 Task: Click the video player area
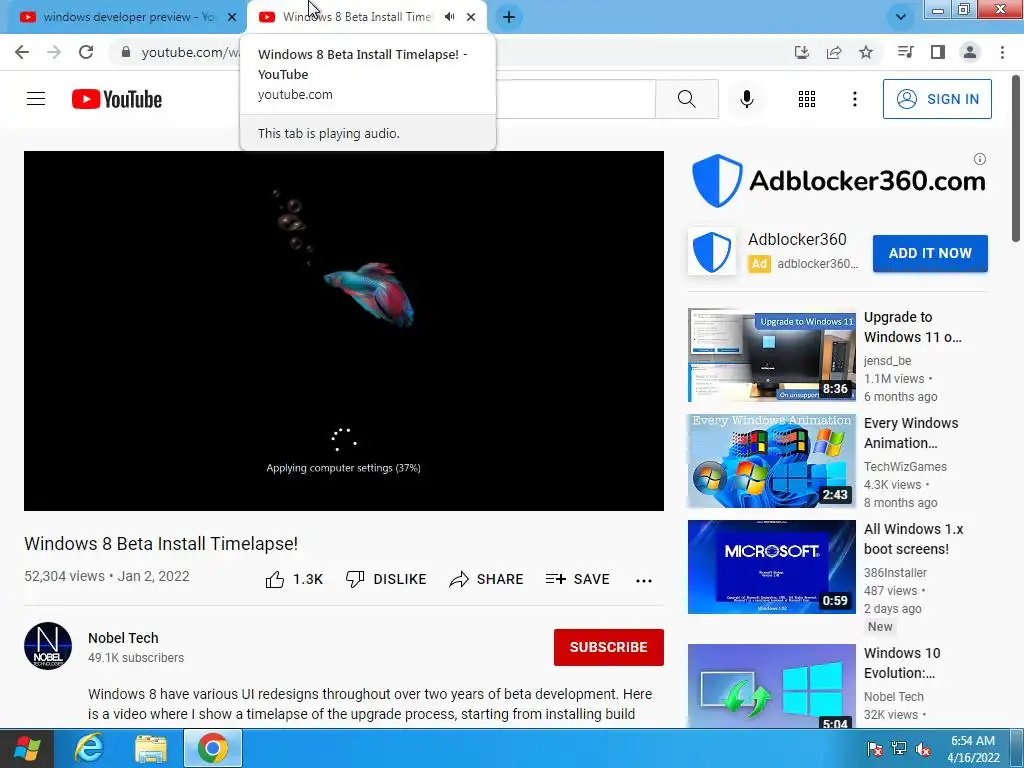[344, 330]
